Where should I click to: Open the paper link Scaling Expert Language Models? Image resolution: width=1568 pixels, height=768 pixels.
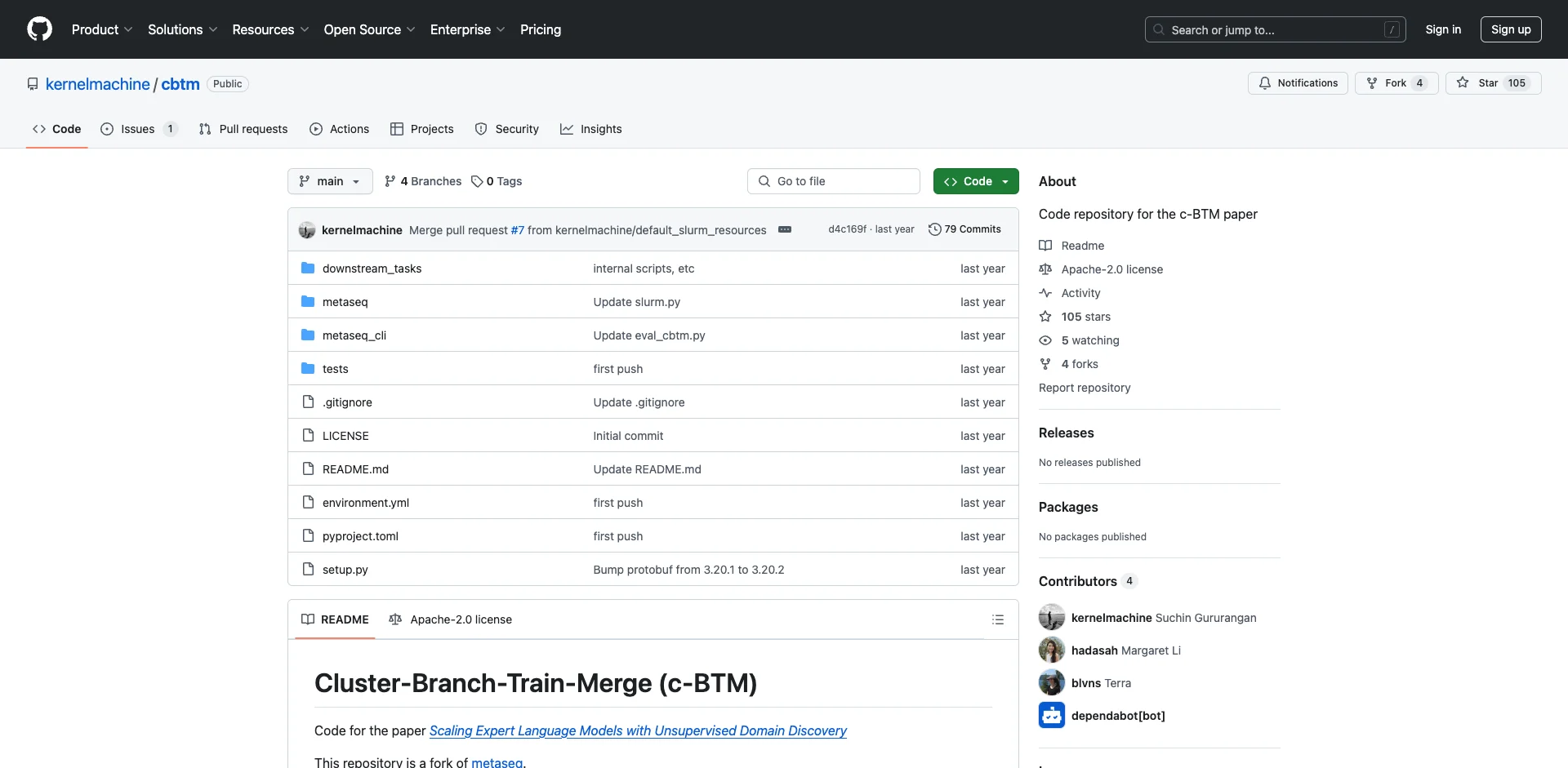point(638,730)
